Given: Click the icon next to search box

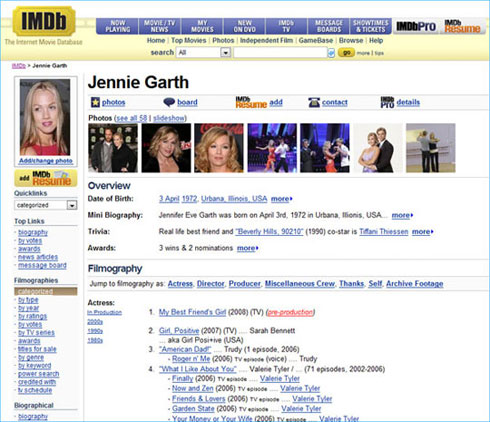Looking at the screenshot, I should [331, 53].
